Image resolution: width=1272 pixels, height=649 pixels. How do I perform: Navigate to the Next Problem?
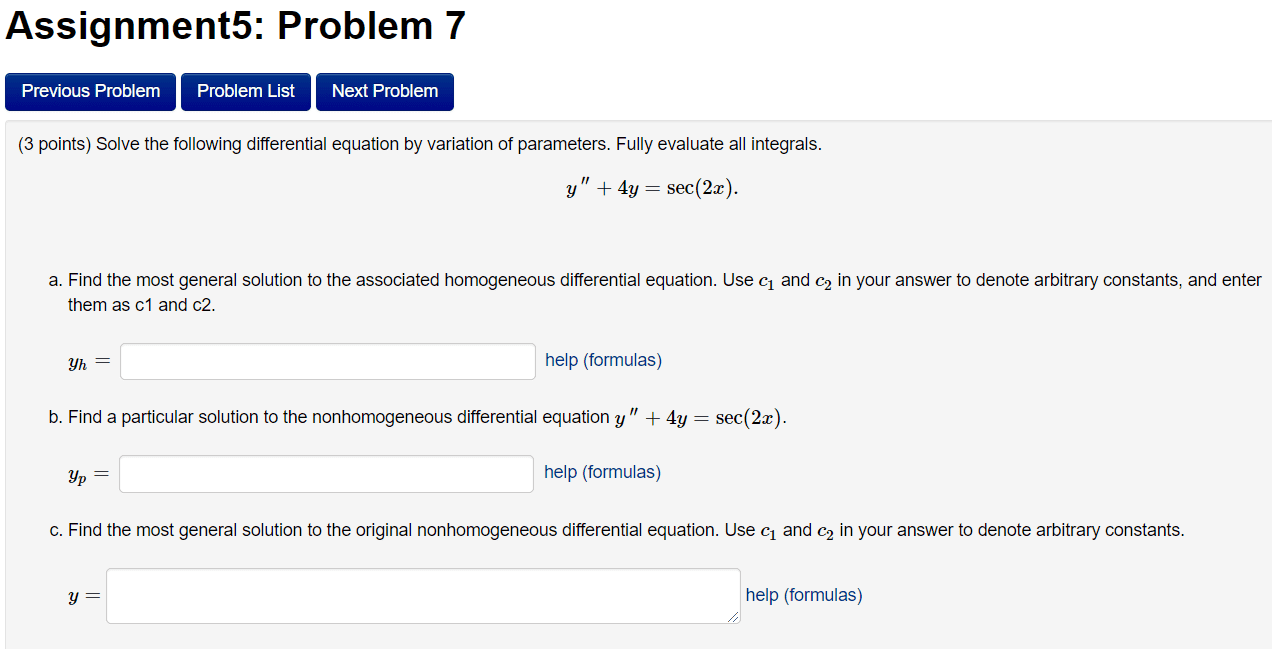click(x=384, y=91)
